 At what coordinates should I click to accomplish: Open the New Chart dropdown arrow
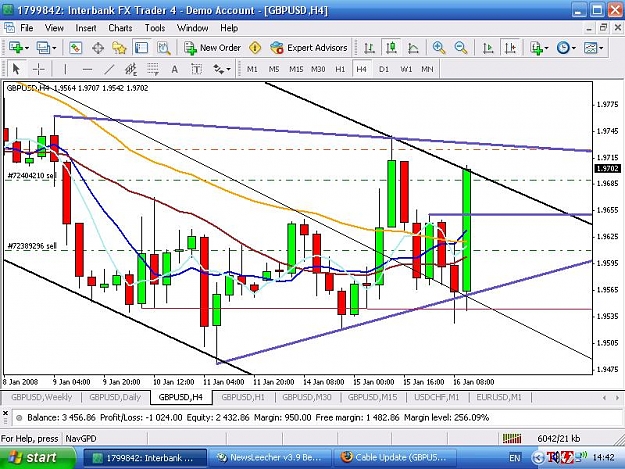27,48
